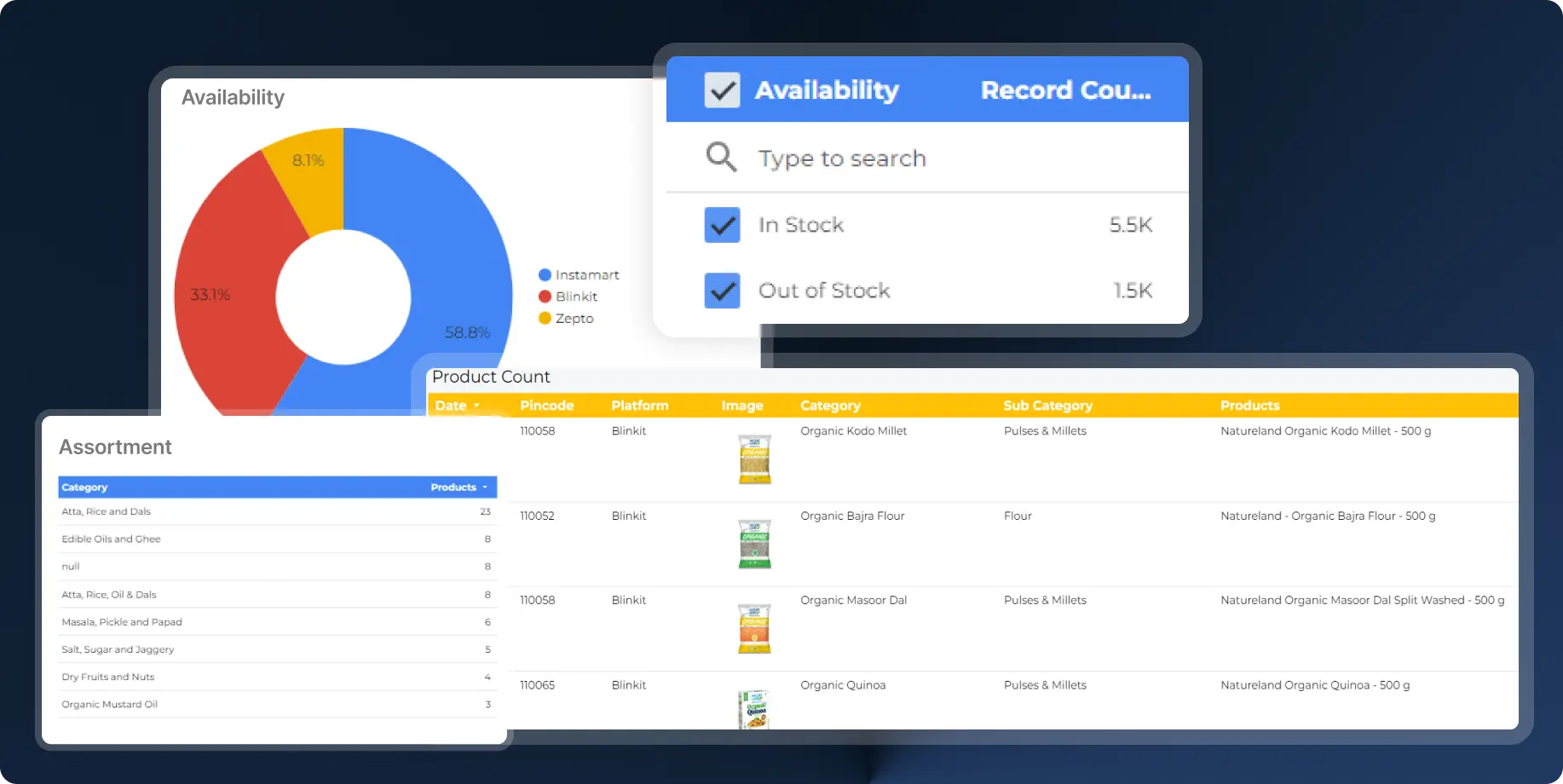The height and width of the screenshot is (784, 1563).
Task: Open the Organic Masoor Dal product thumbnail
Action: pyautogui.click(x=754, y=629)
